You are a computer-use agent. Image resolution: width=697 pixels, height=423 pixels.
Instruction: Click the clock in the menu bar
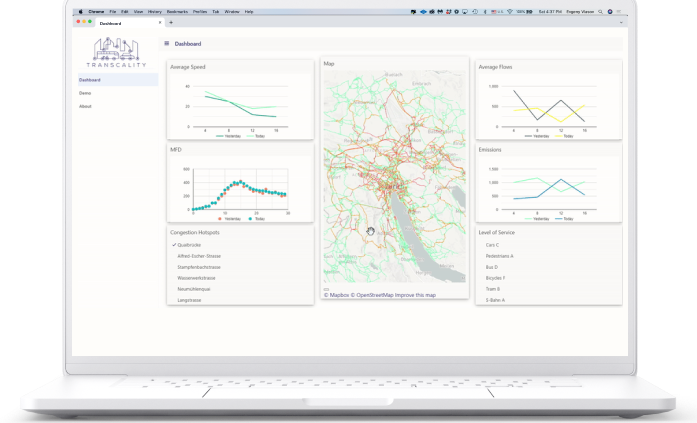pos(550,12)
